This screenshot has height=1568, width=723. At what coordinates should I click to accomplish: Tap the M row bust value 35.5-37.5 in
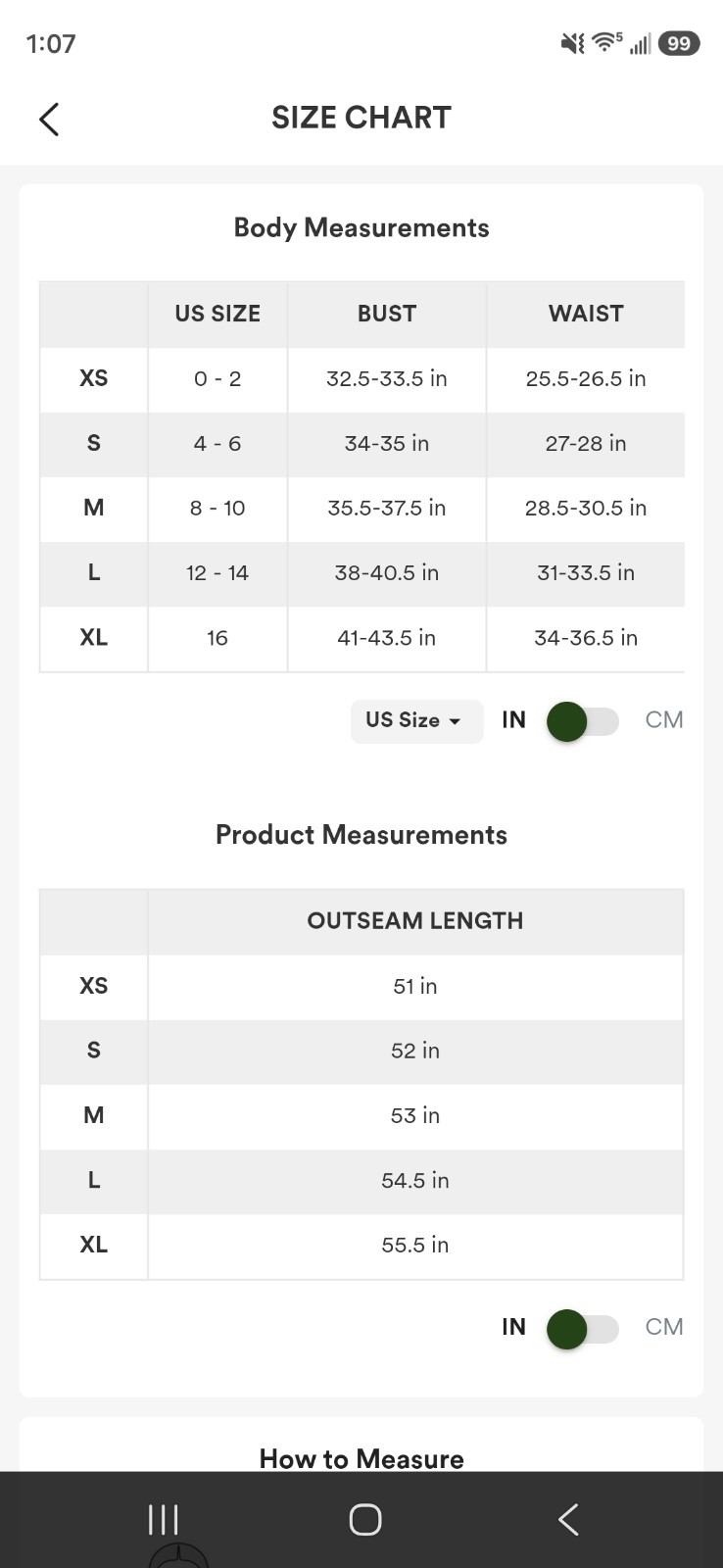click(387, 508)
